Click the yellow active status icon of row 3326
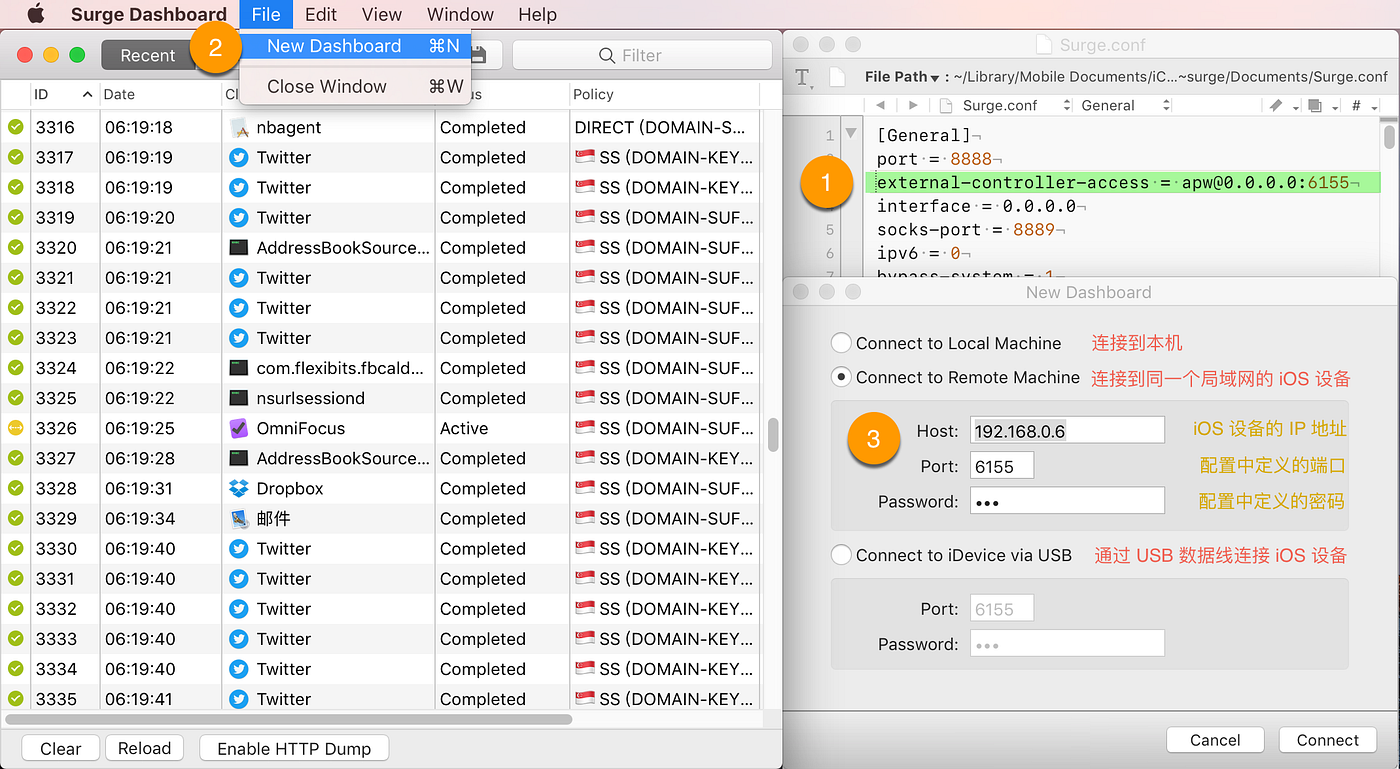This screenshot has height=769, width=1400. (15, 428)
